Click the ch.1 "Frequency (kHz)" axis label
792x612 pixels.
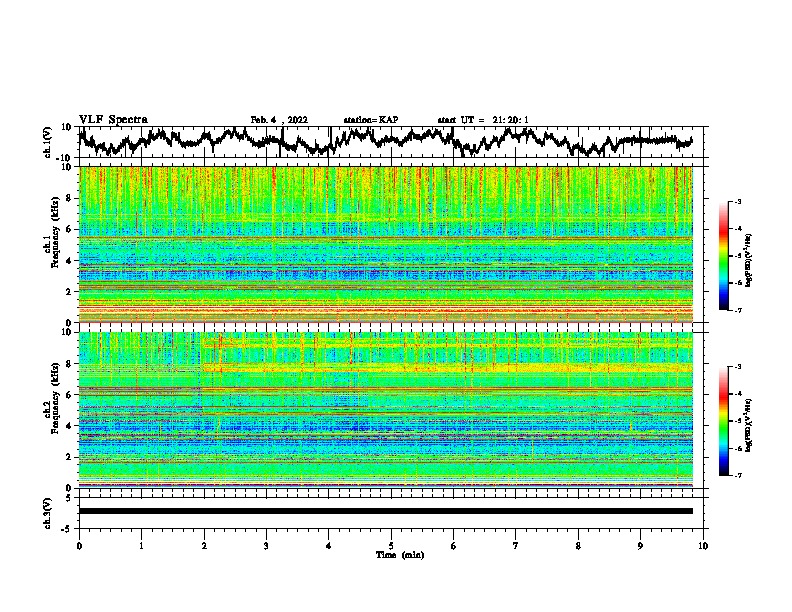[56, 233]
